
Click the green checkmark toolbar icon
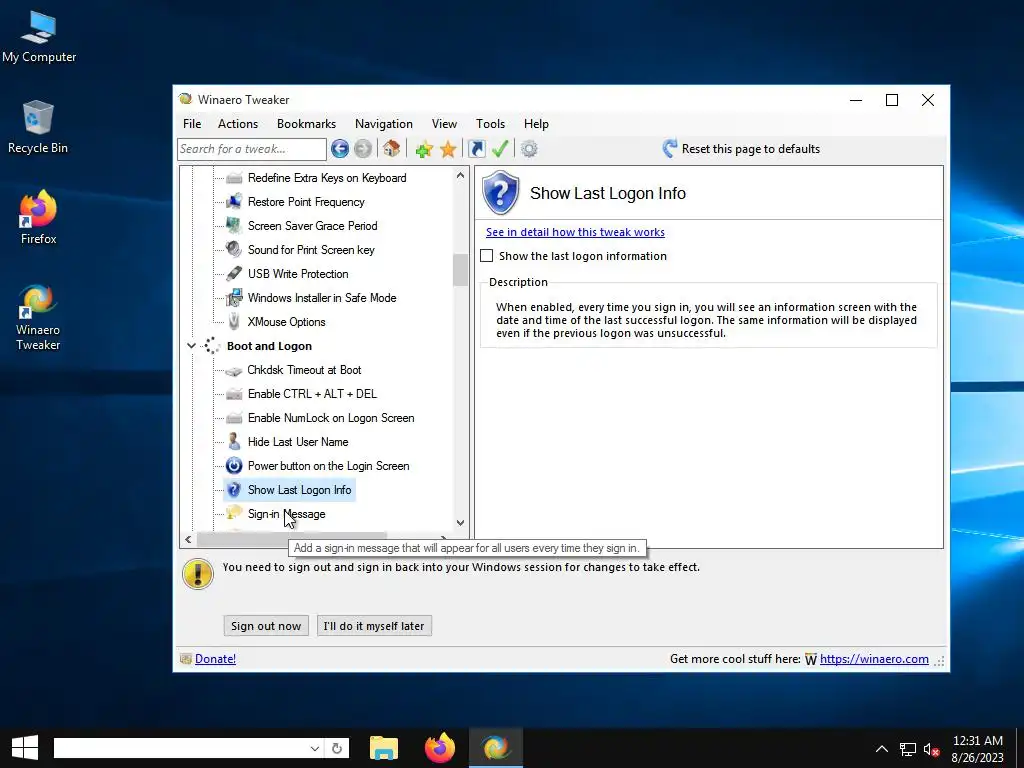[500, 149]
